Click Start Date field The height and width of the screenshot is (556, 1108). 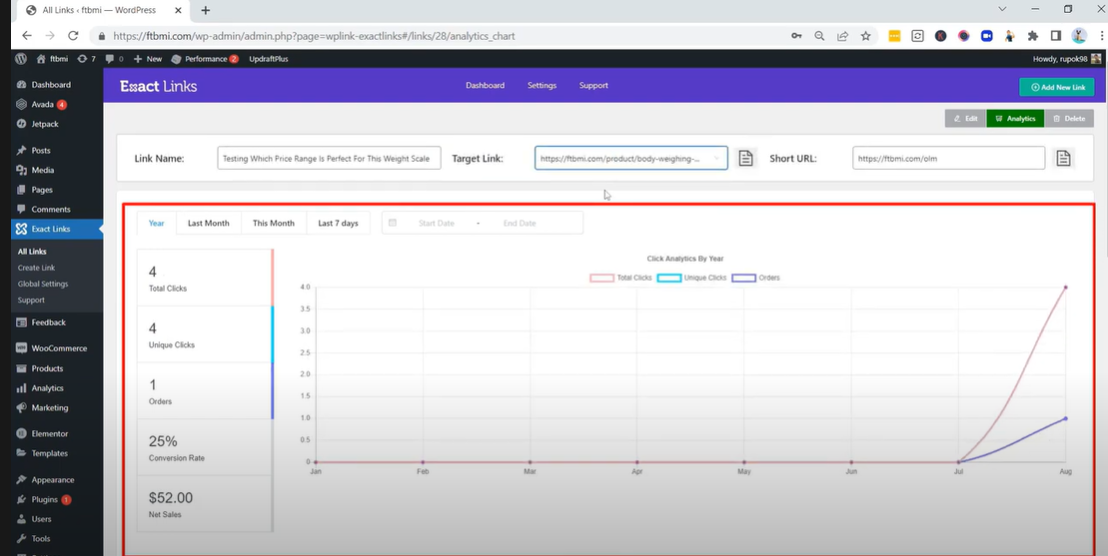point(436,223)
